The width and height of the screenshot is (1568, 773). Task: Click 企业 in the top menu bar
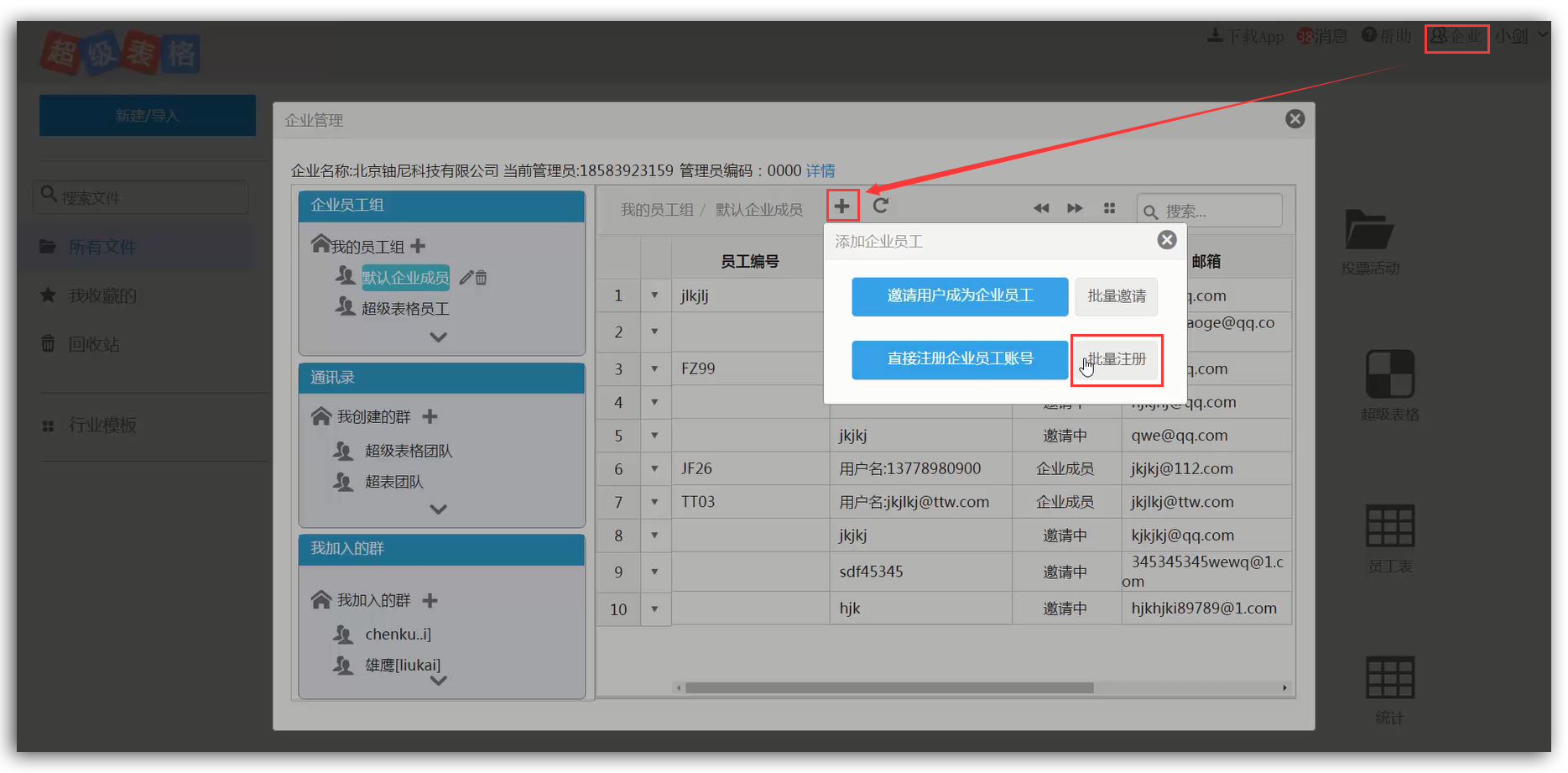tap(1457, 36)
